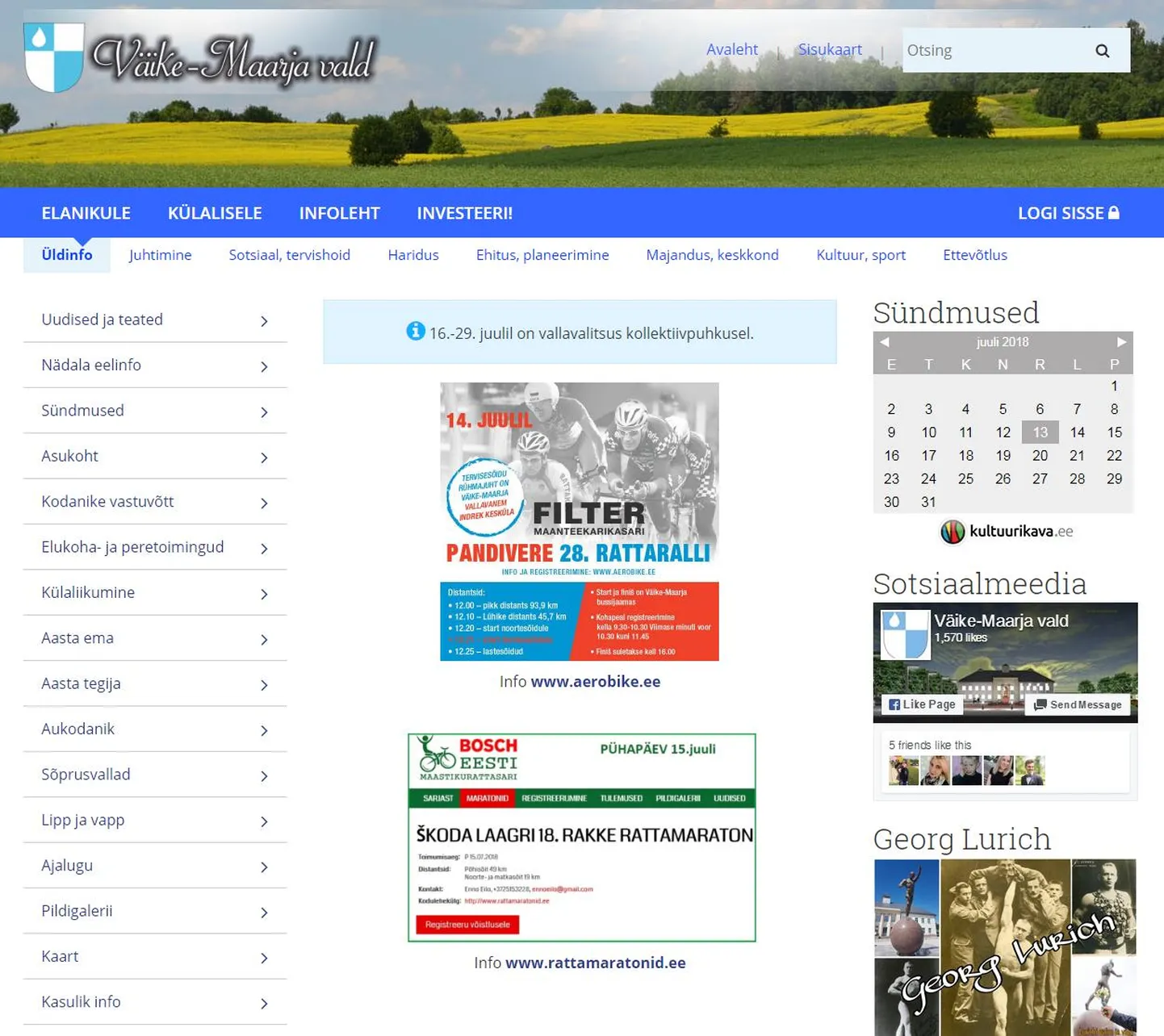Open the KÜLALISELE main menu

[x=215, y=213]
